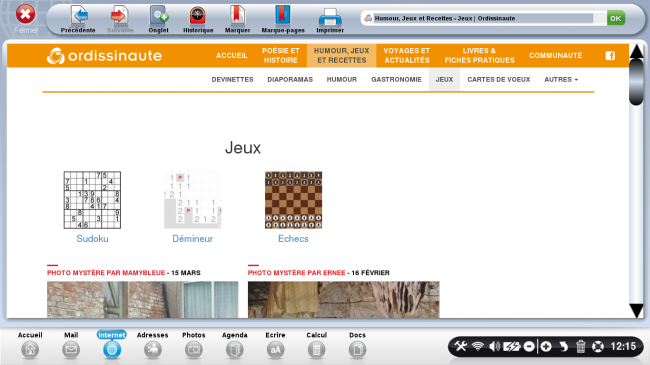Focus the address bar field
The height and width of the screenshot is (365, 650).
pos(483,18)
